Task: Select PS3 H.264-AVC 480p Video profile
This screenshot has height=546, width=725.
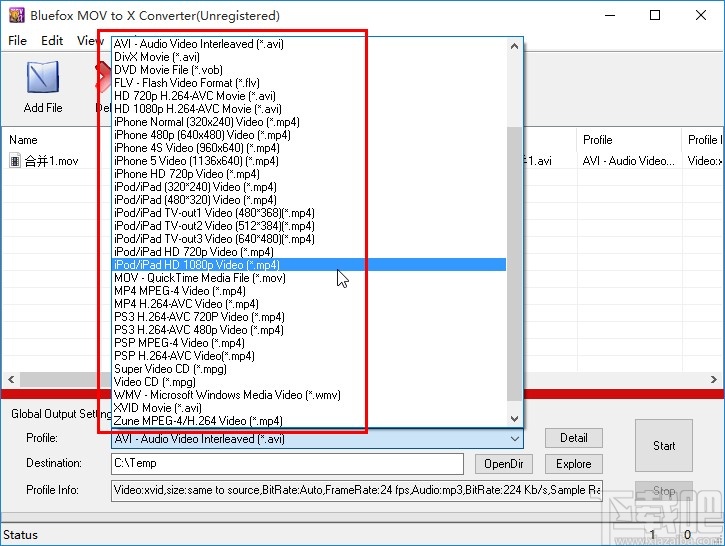Action: pyautogui.click(x=309, y=330)
